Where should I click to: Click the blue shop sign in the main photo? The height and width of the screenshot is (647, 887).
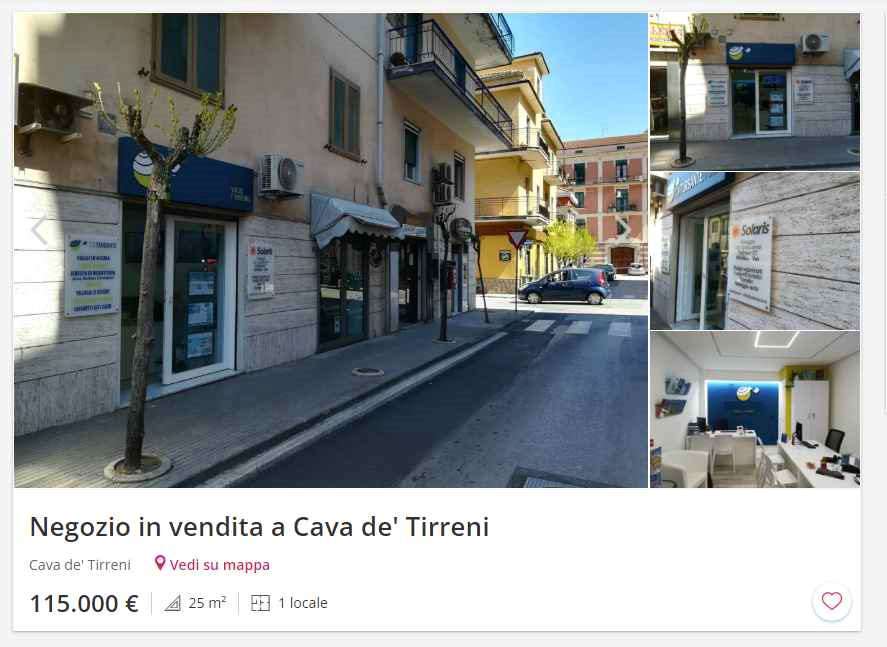[x=186, y=176]
